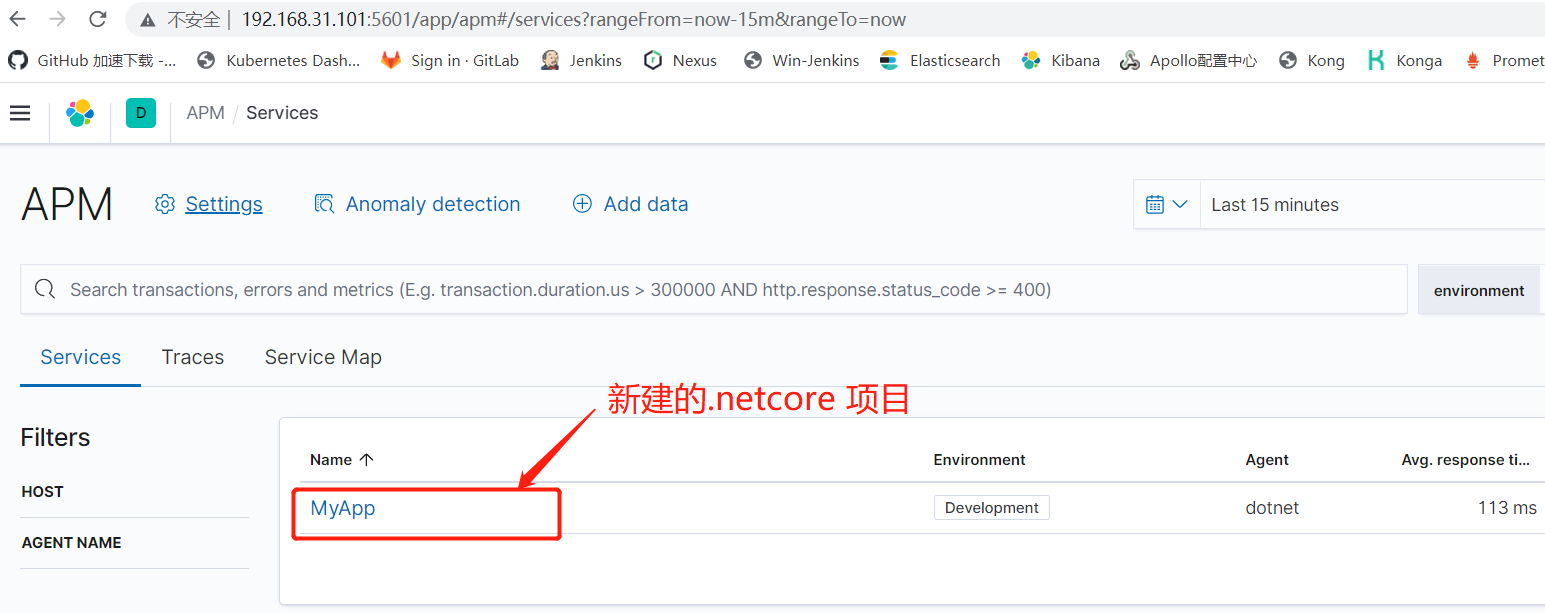Switch to the Service Map tab
The height and width of the screenshot is (613, 1545).
pyautogui.click(x=322, y=357)
